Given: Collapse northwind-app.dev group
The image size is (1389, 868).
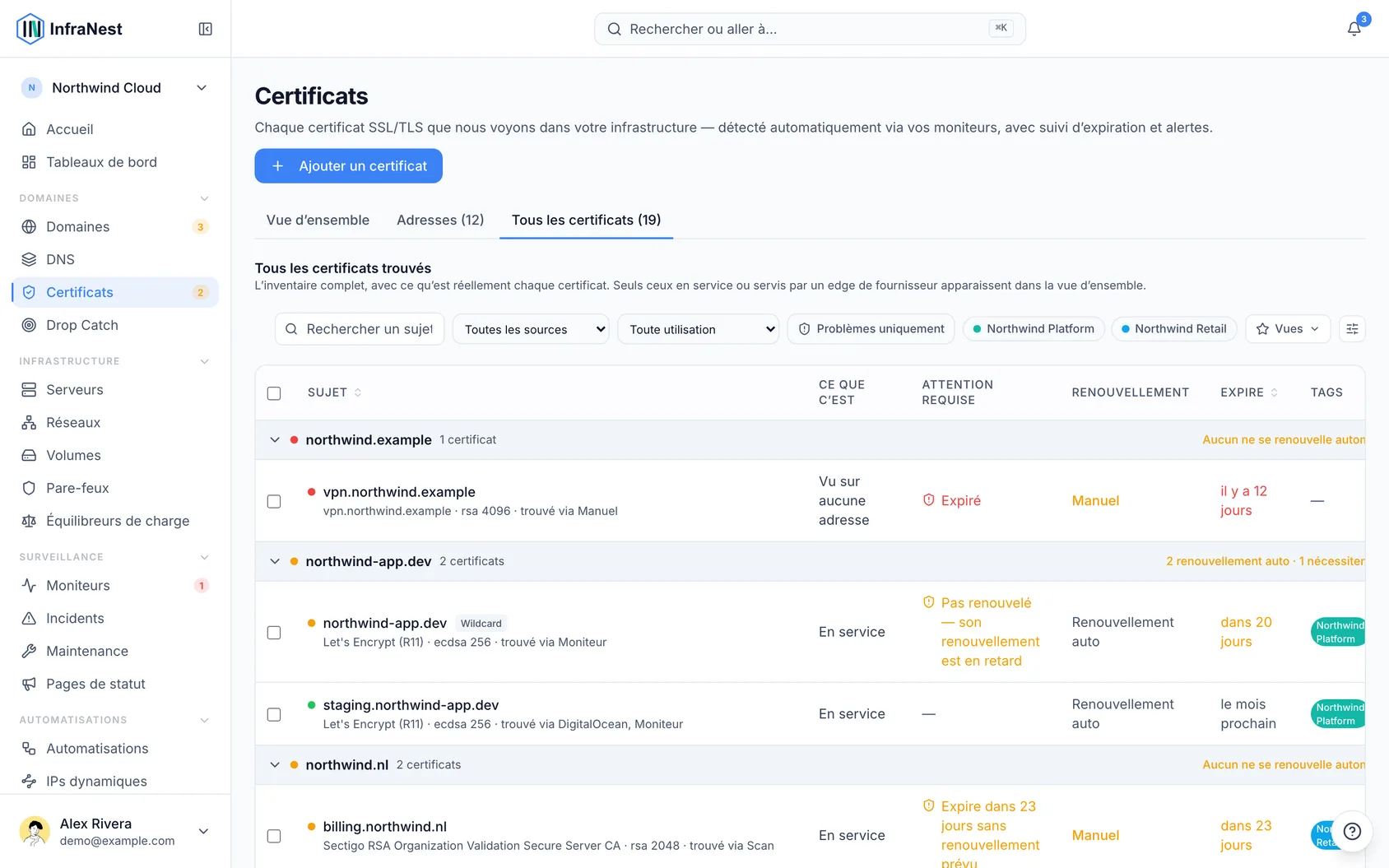Looking at the screenshot, I should pyautogui.click(x=275, y=562).
